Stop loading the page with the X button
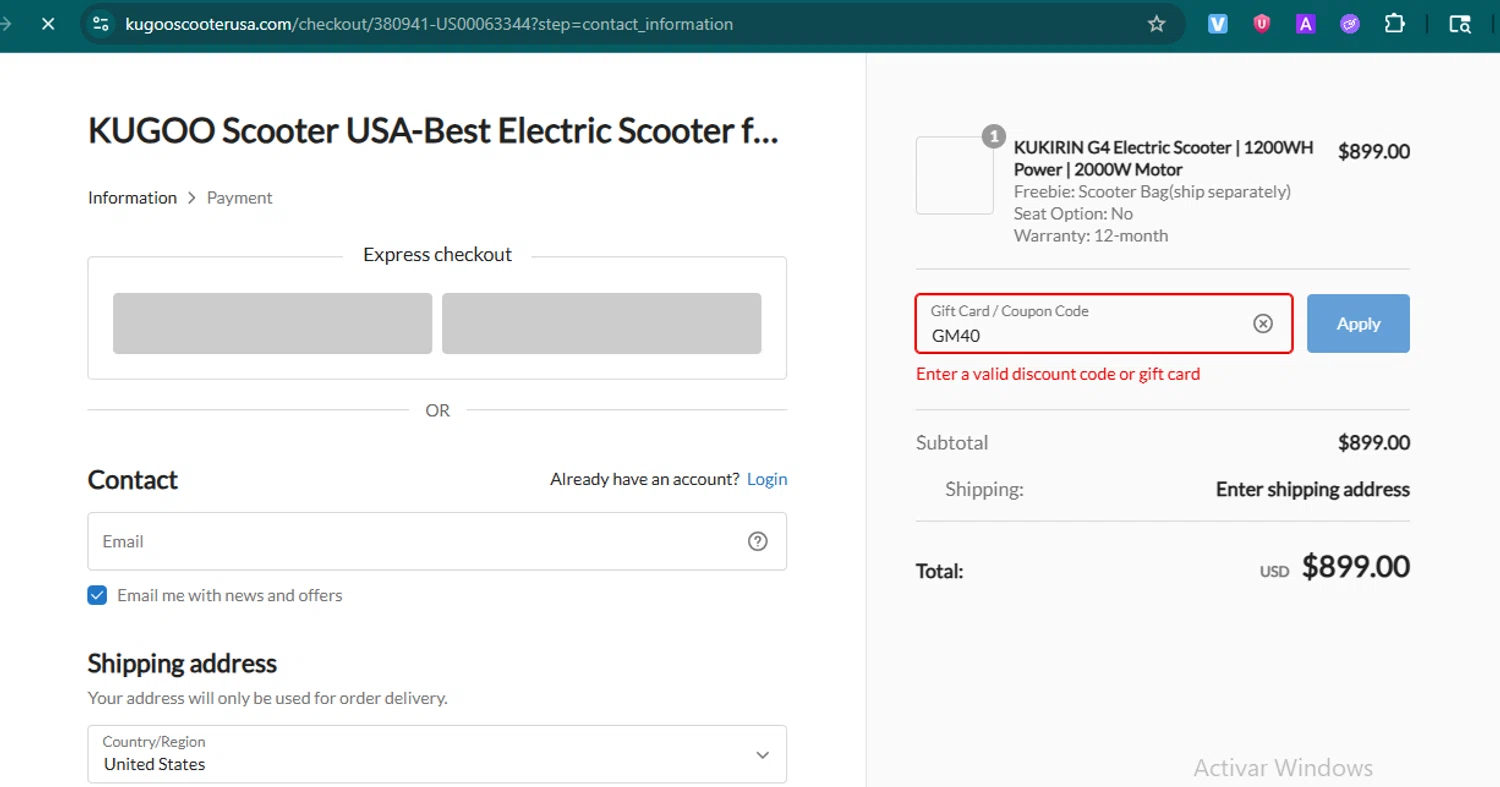1500x787 pixels. [47, 23]
